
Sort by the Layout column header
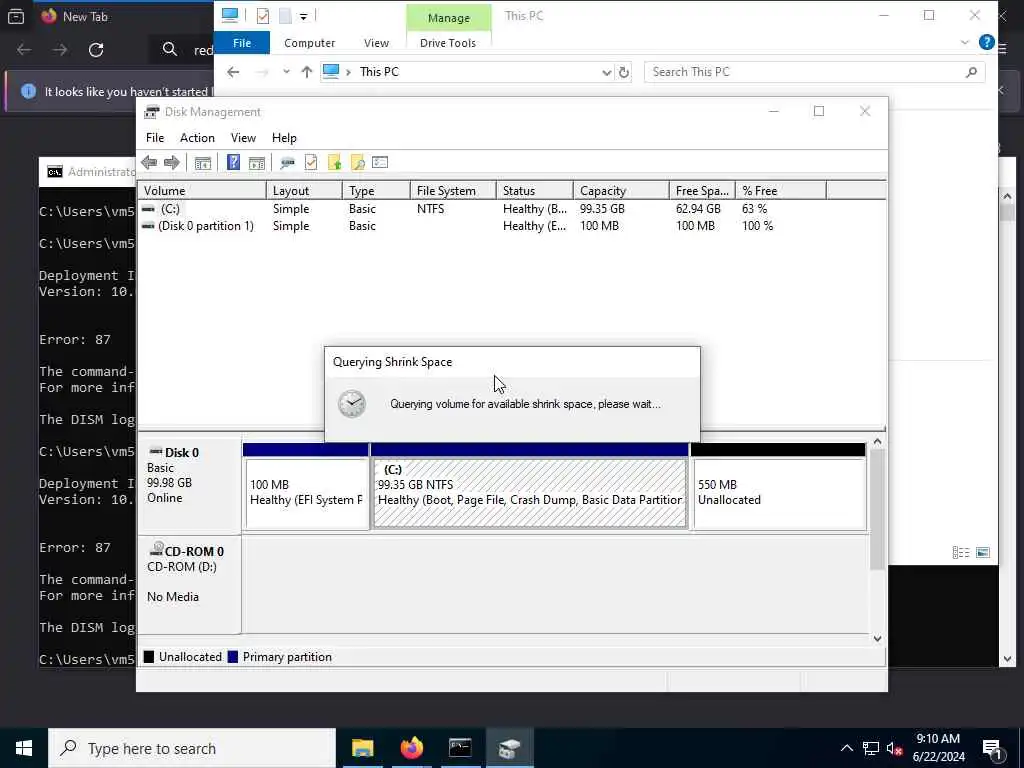(x=304, y=191)
